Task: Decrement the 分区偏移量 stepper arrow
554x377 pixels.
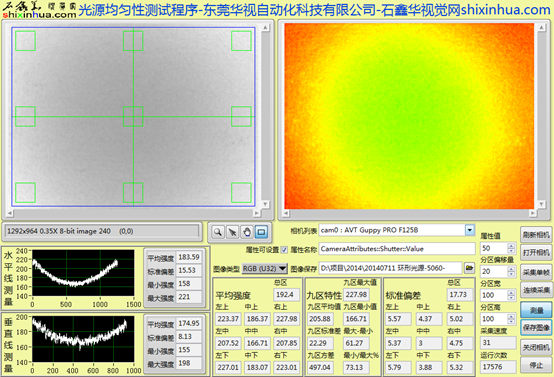Action: pyautogui.click(x=511, y=274)
